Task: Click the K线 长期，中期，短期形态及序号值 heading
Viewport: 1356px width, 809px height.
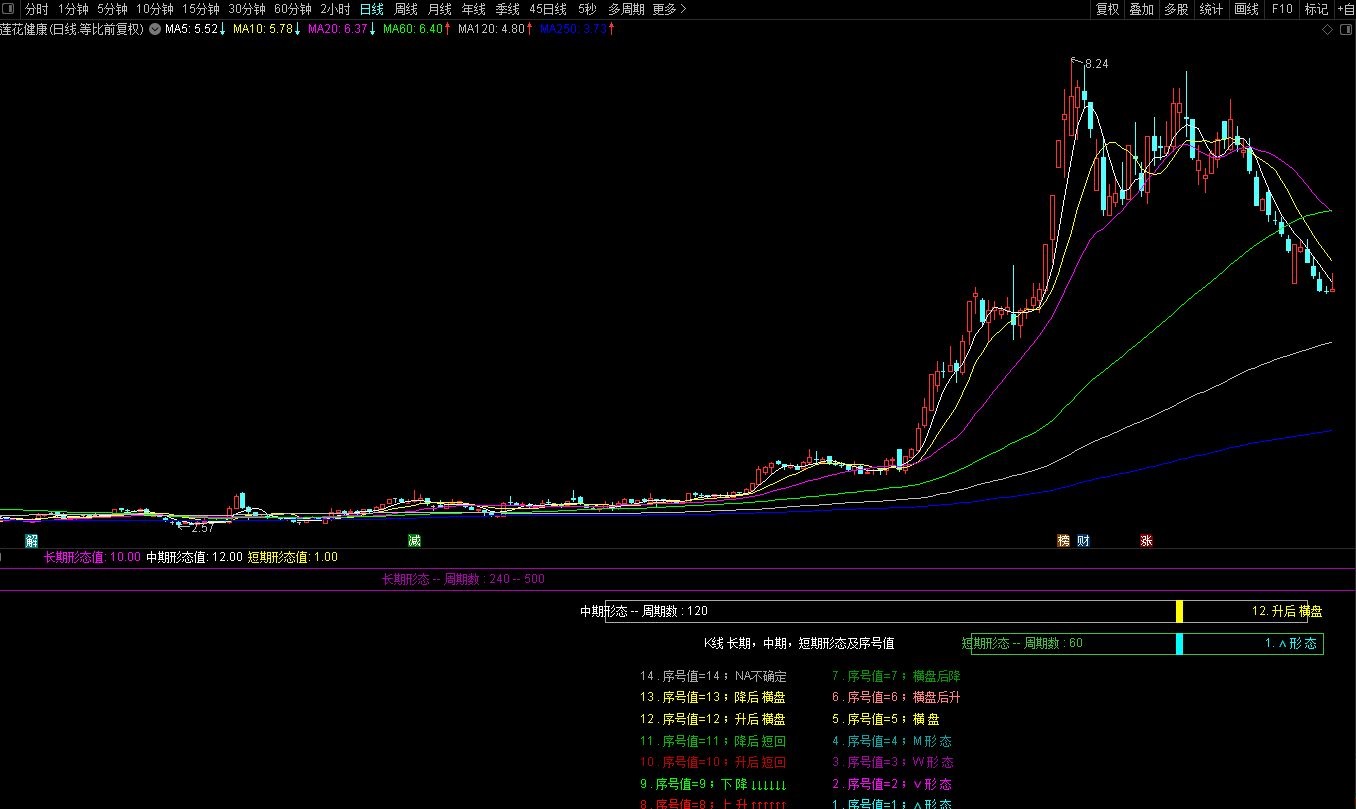Action: (799, 643)
